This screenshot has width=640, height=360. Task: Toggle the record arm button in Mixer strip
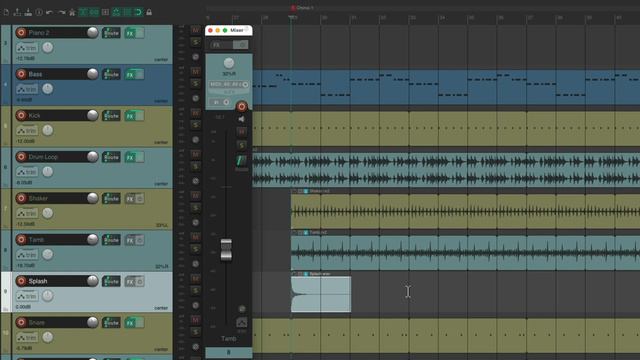[x=242, y=107]
